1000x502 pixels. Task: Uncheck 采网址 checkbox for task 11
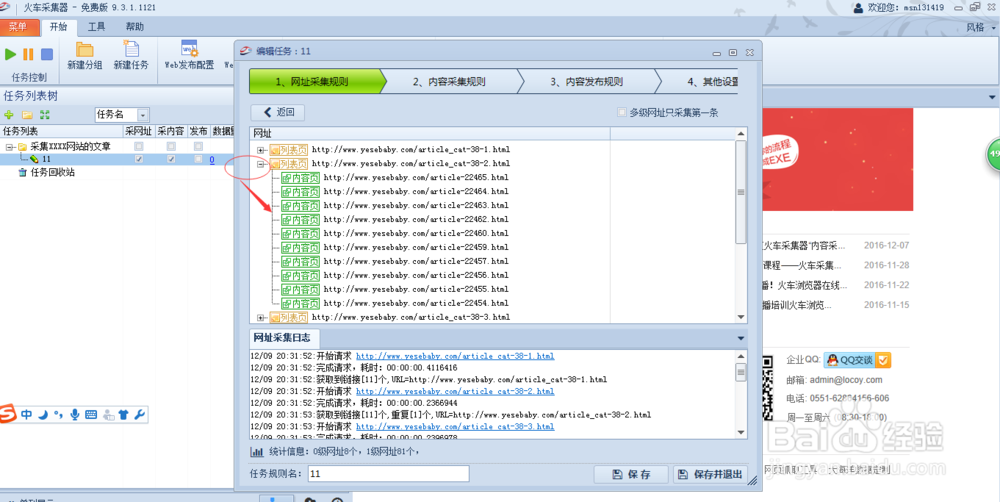[x=138, y=159]
